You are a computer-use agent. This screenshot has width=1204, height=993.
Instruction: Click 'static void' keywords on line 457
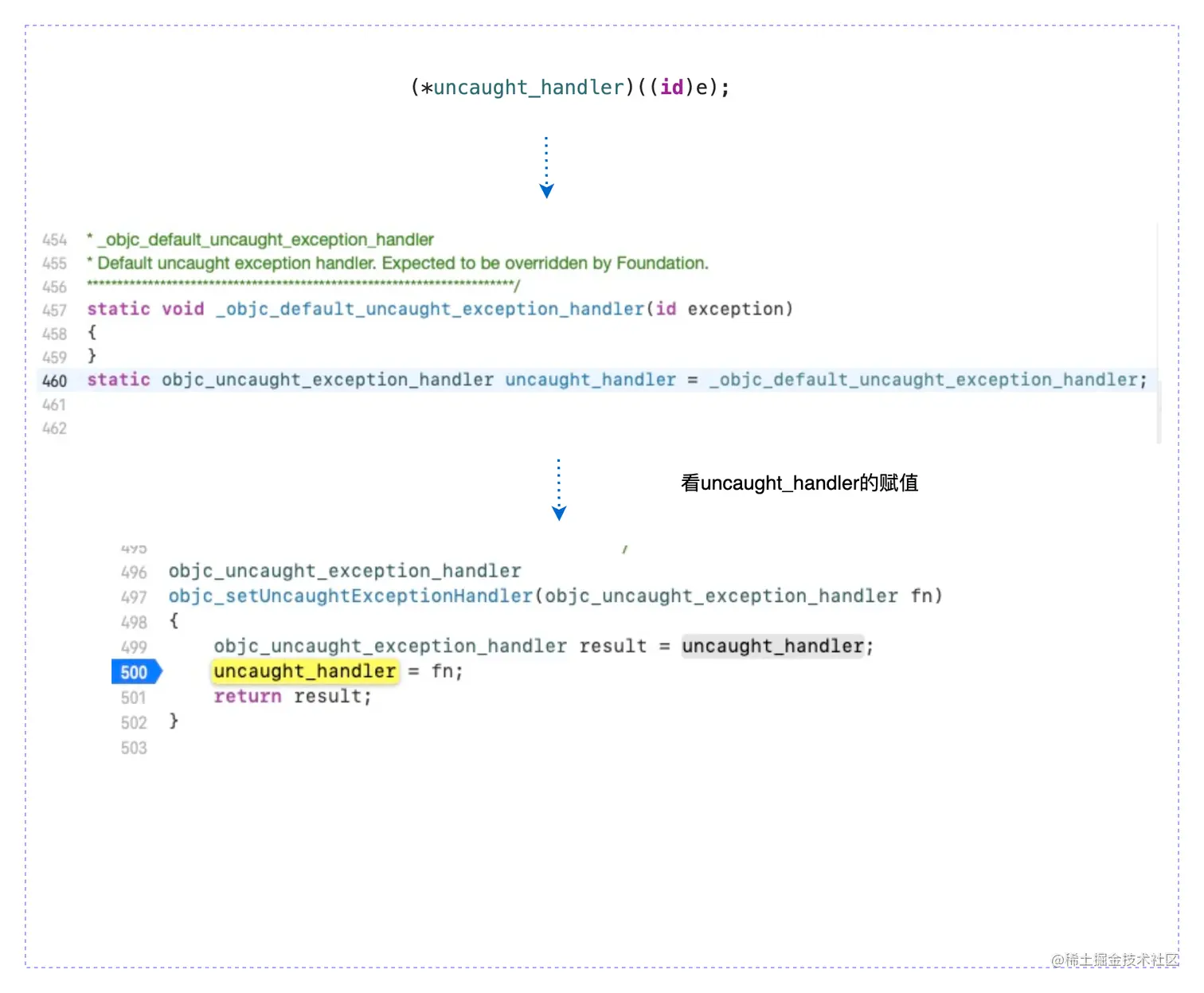tap(145, 309)
